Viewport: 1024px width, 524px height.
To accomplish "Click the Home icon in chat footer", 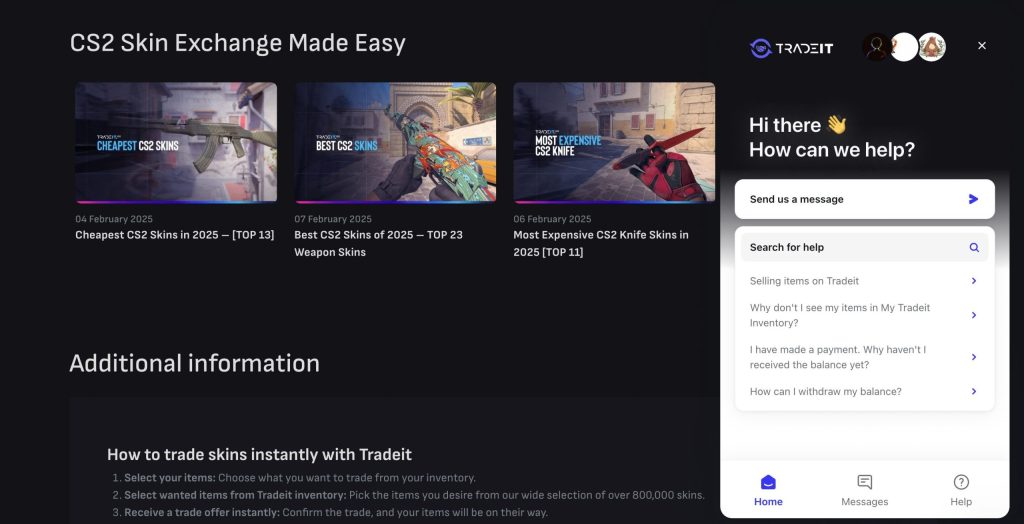I will click(768, 483).
